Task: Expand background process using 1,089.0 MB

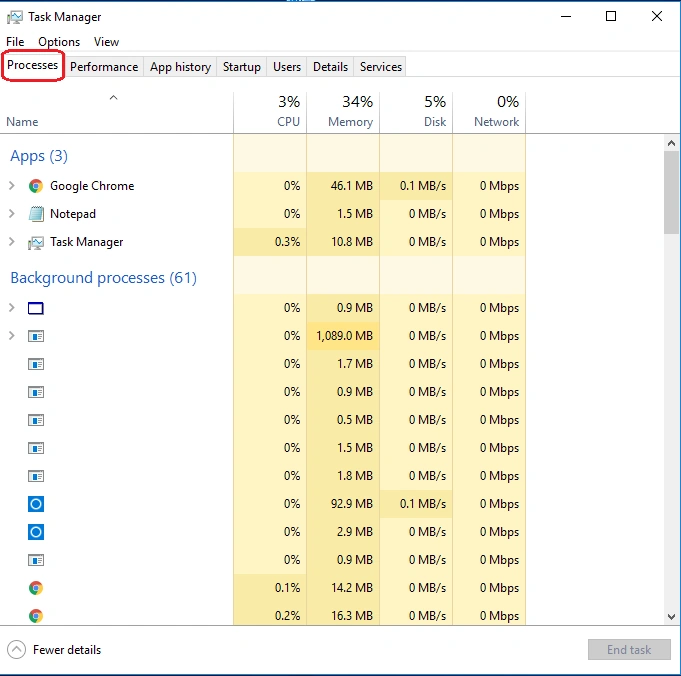Action: click(12, 336)
